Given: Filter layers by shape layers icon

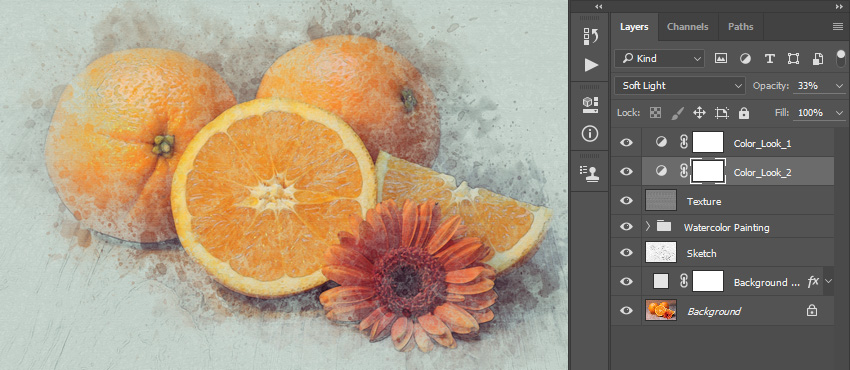Looking at the screenshot, I should 794,59.
